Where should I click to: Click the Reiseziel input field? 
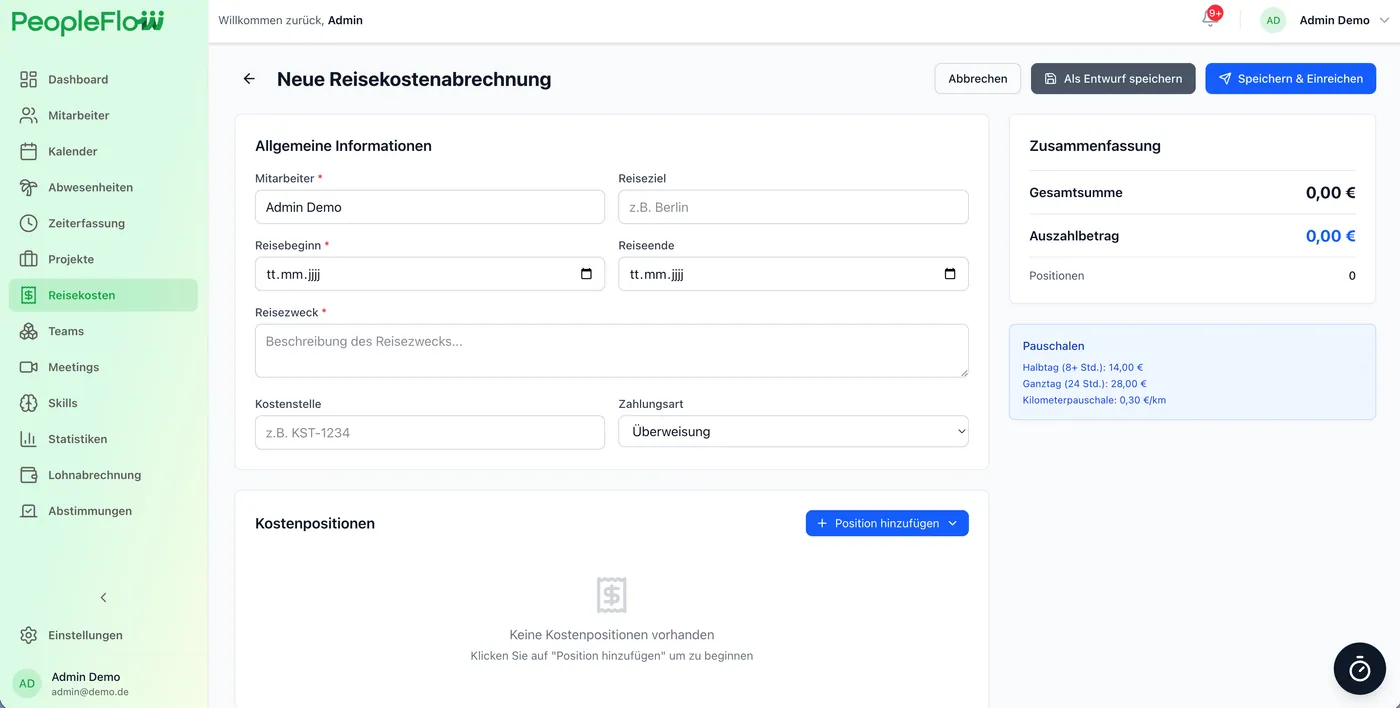tap(793, 207)
